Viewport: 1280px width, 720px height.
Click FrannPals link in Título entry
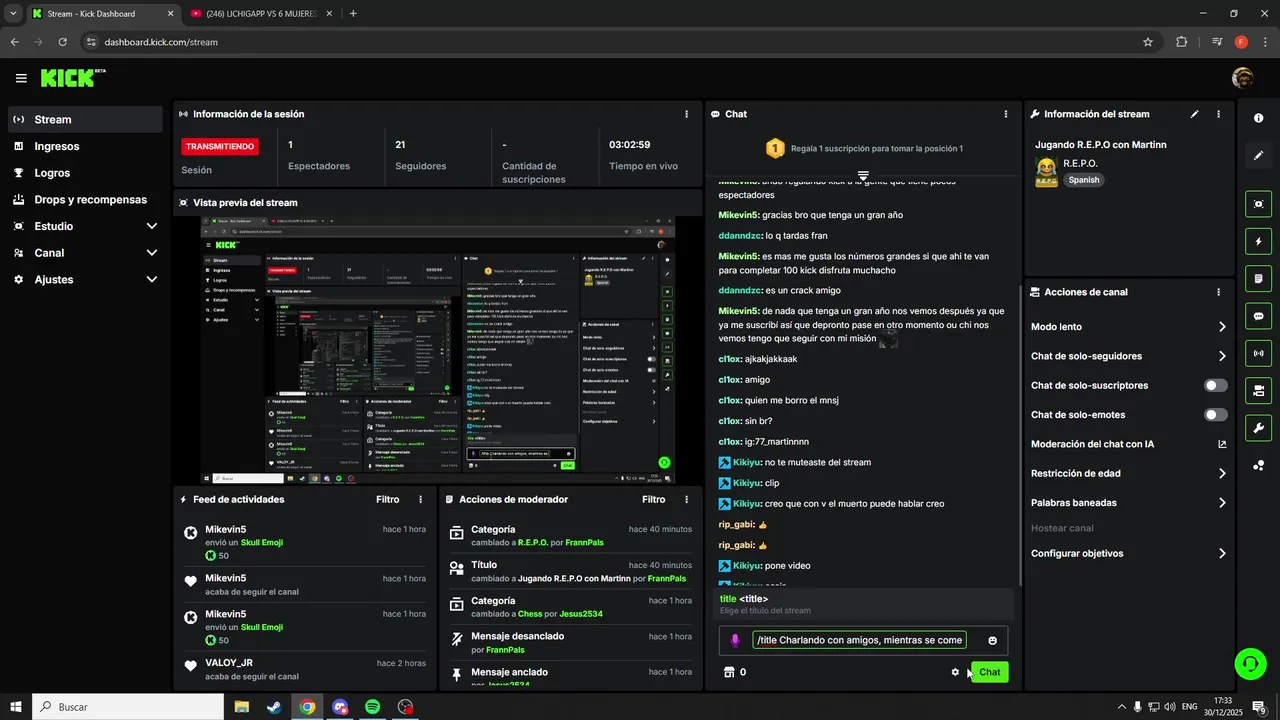click(x=666, y=578)
